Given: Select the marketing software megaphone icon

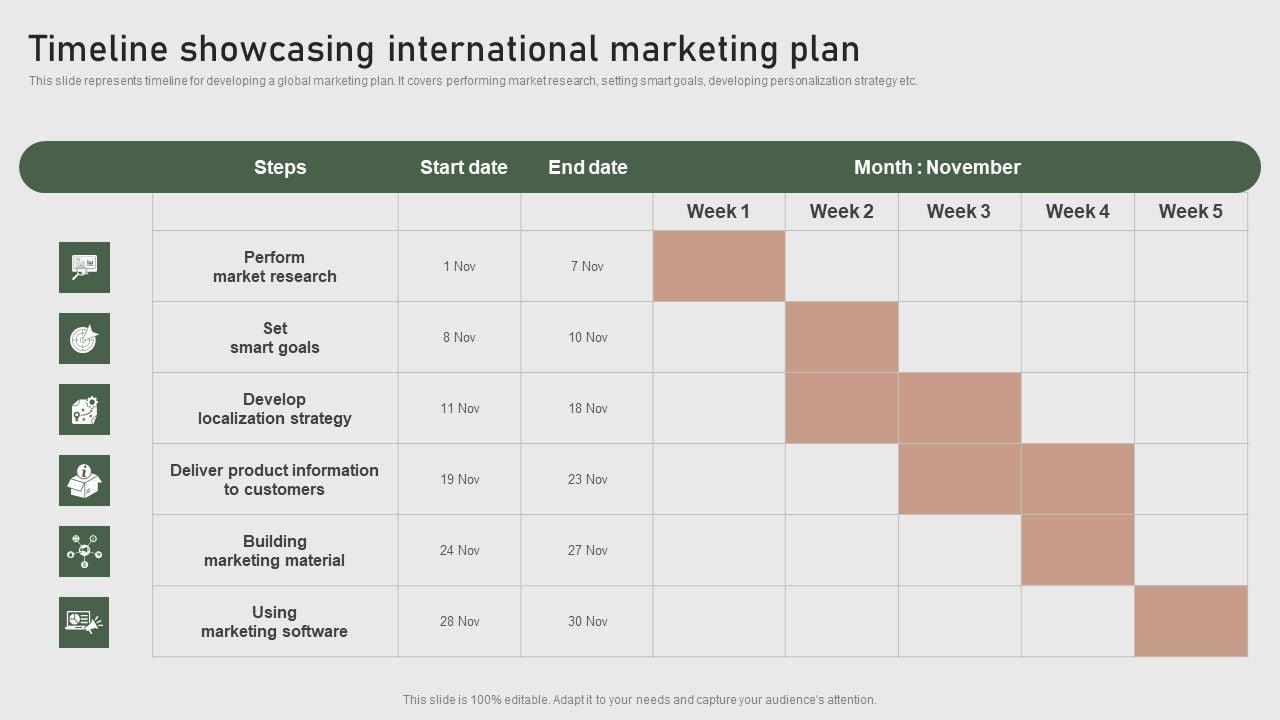Looking at the screenshot, I should coord(84,622).
